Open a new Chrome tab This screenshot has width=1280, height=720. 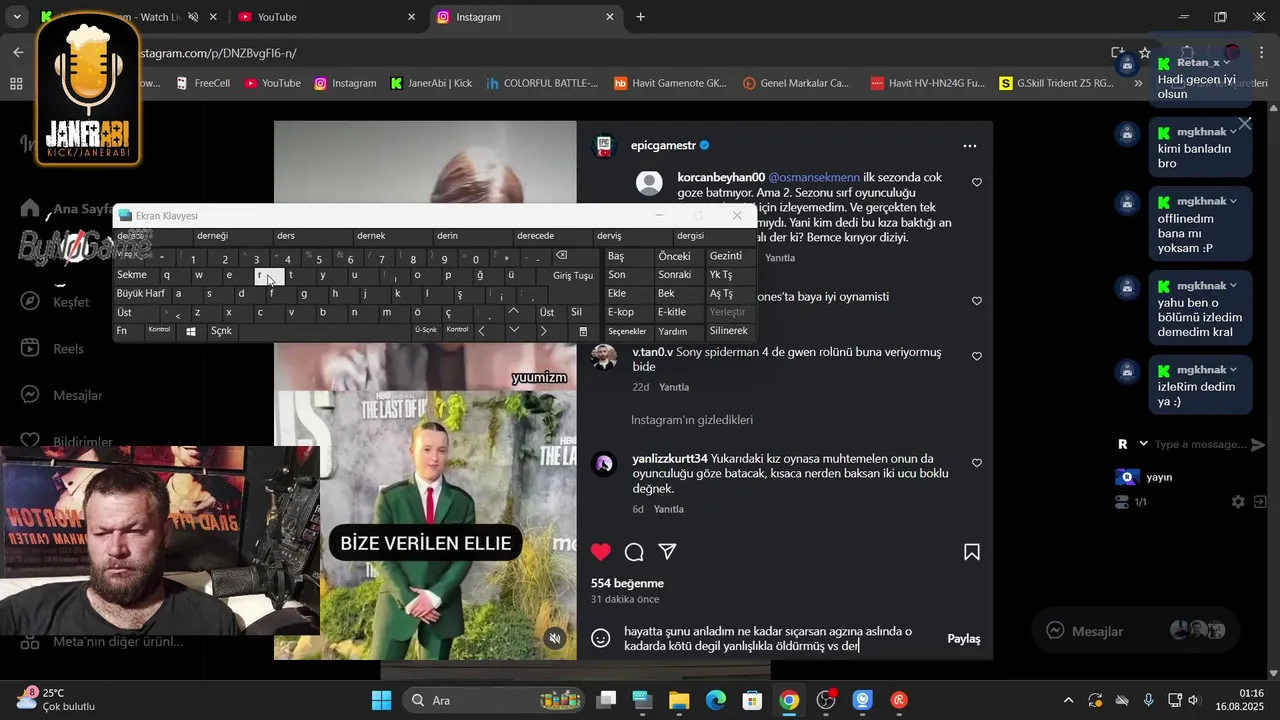click(641, 17)
